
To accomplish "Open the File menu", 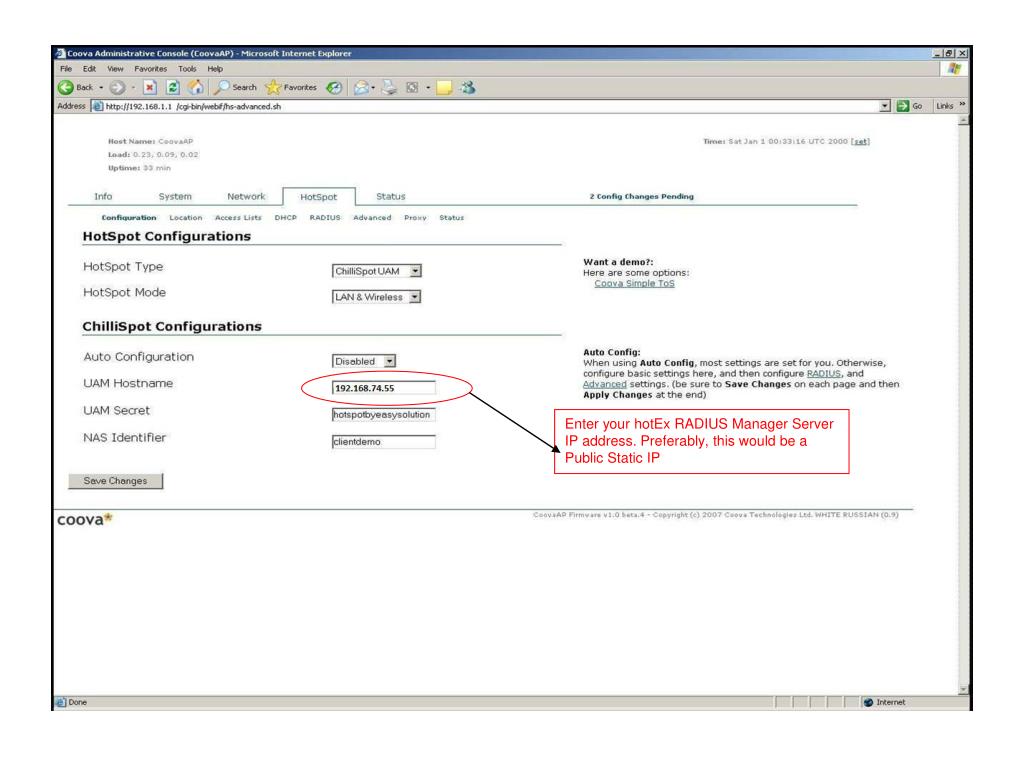I will tap(66, 69).
